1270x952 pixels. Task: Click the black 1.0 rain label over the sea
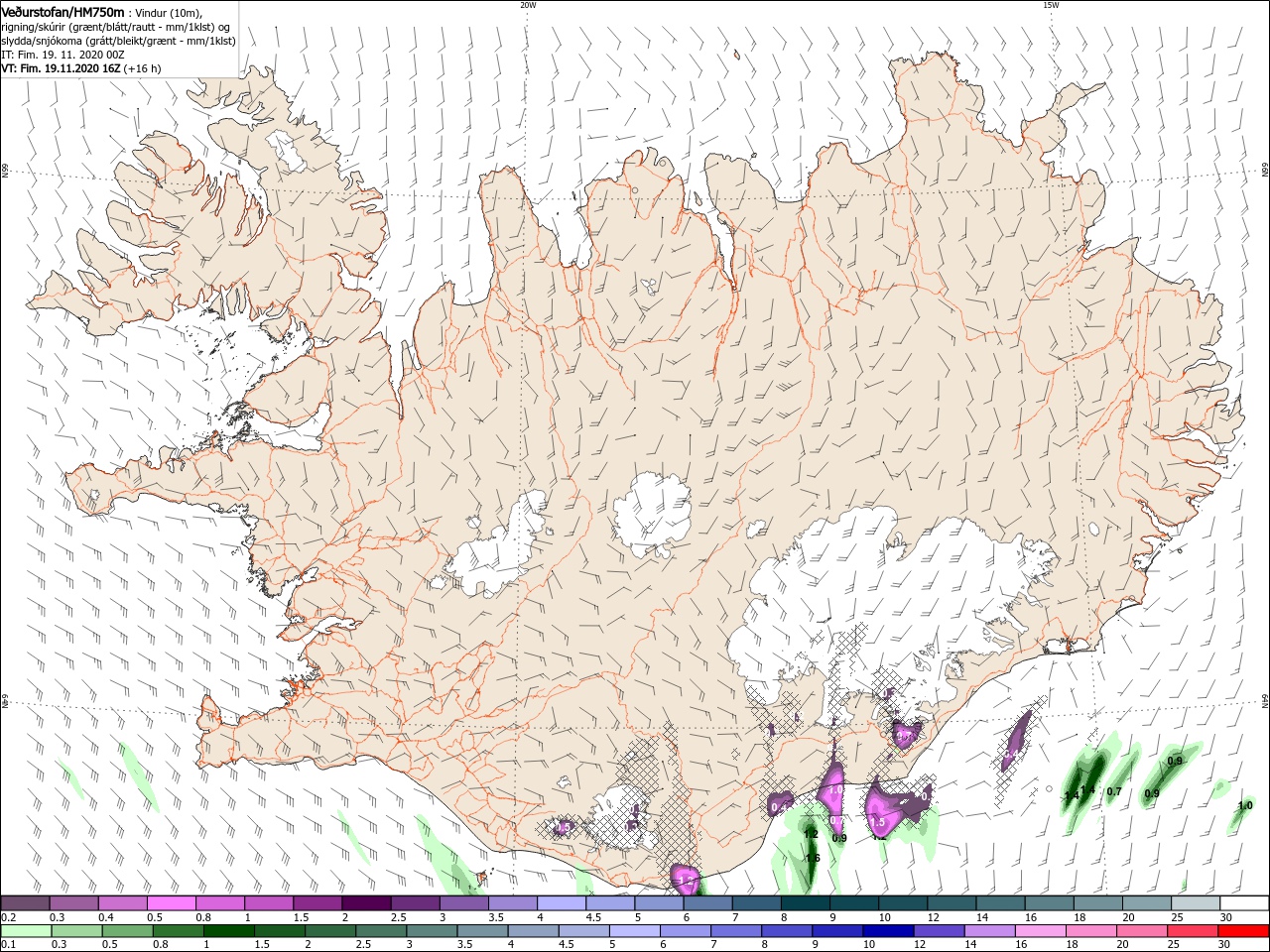1245,806
